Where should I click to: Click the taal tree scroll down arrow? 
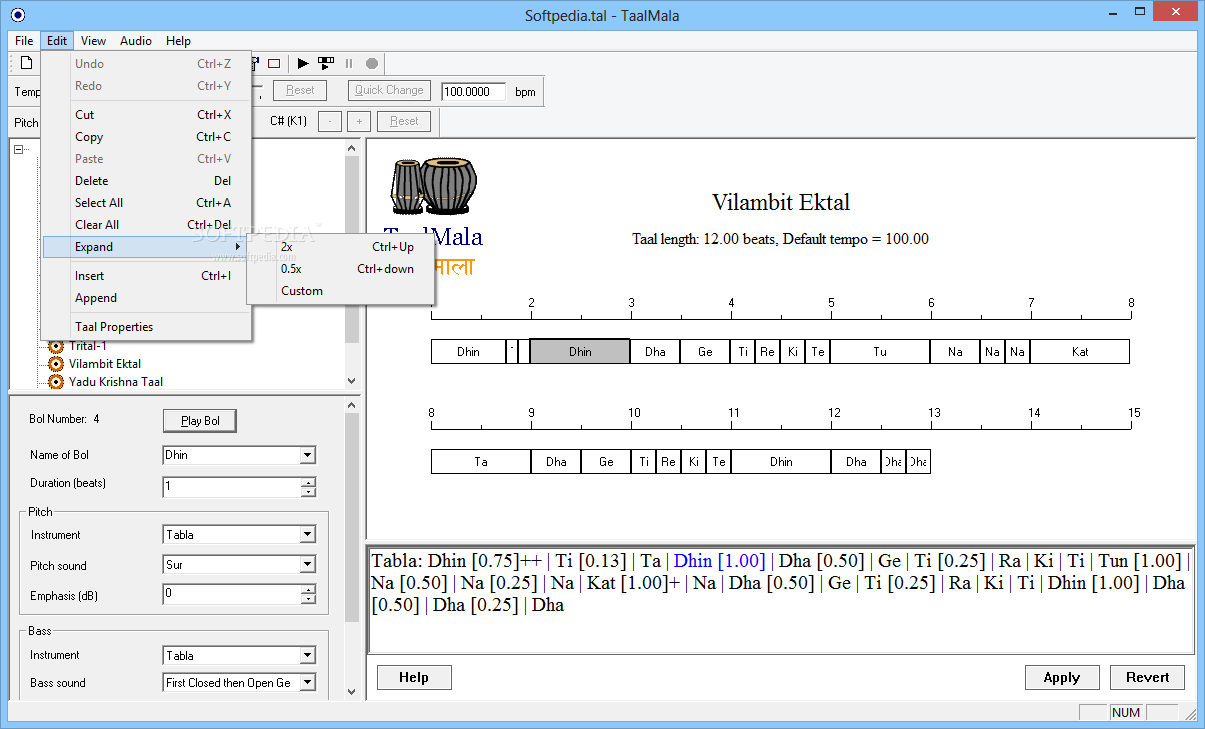click(351, 381)
